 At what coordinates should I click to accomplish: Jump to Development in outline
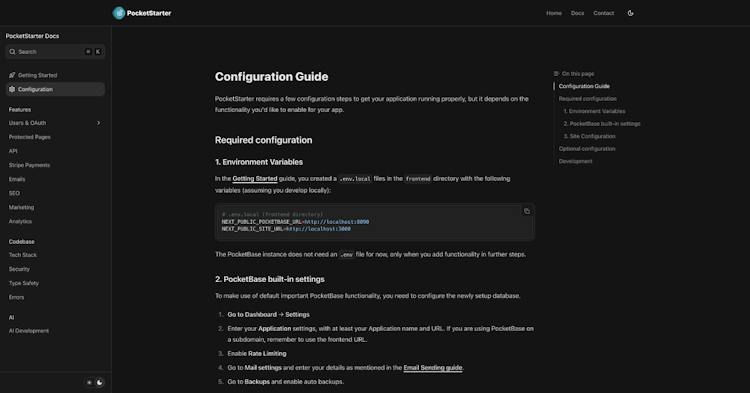pos(575,161)
